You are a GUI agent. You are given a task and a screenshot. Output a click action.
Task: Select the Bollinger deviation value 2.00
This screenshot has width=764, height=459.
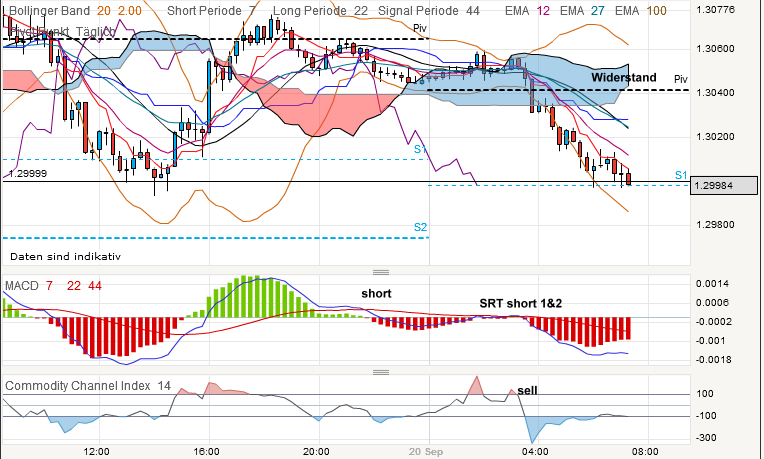129,11
